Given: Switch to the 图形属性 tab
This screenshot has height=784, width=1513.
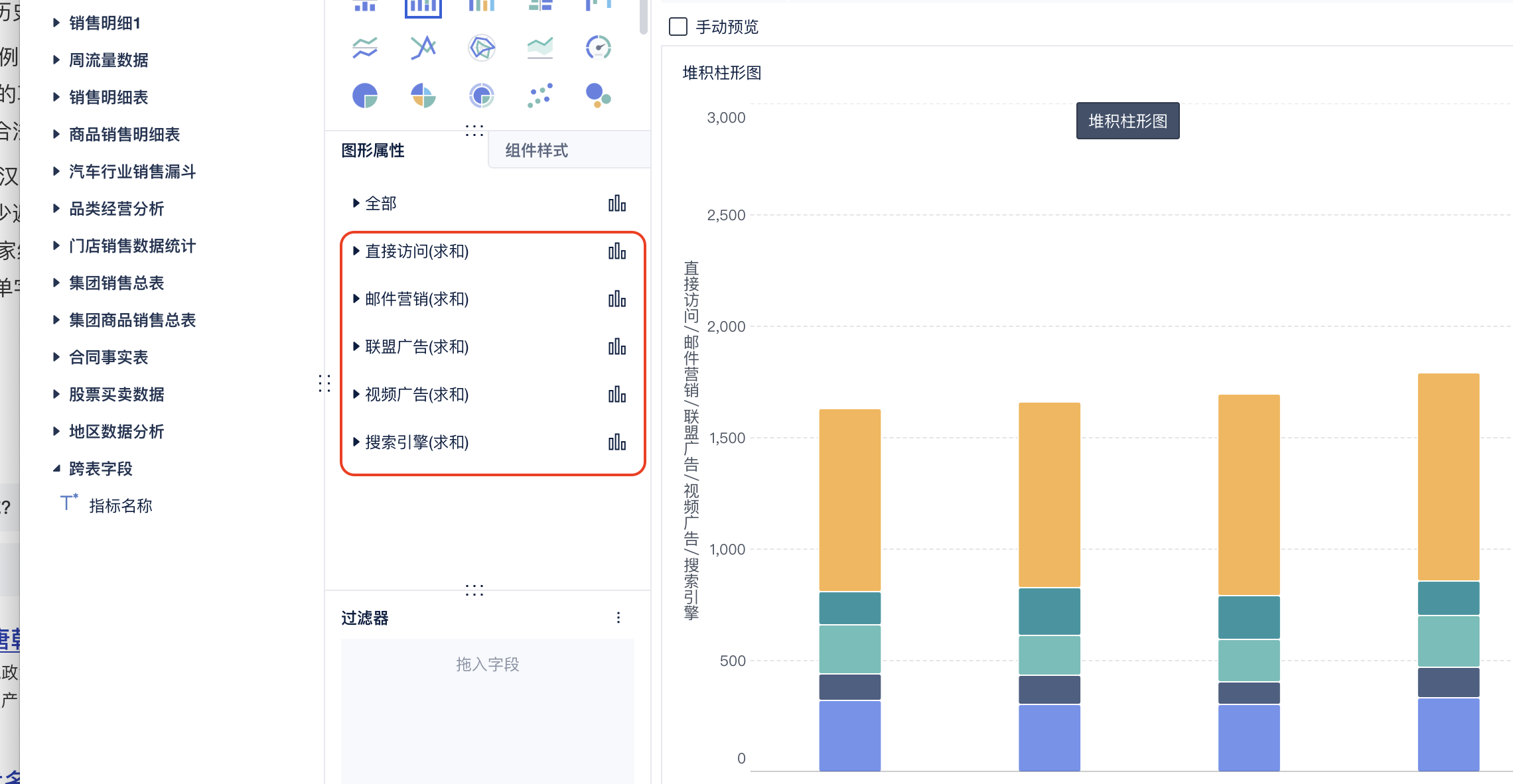Looking at the screenshot, I should 373,151.
